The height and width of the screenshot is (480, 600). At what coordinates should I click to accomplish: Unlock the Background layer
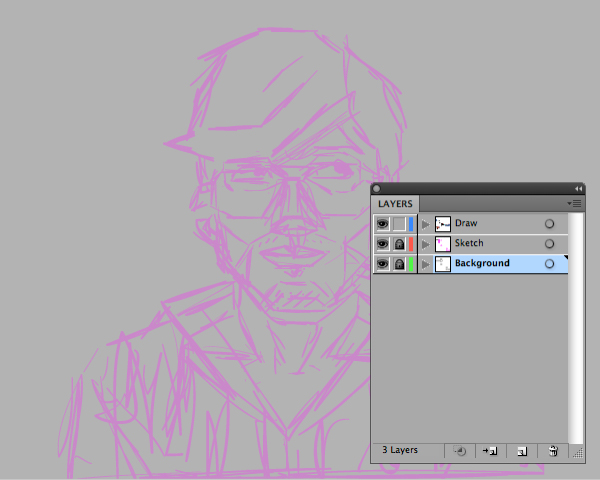click(x=398, y=264)
